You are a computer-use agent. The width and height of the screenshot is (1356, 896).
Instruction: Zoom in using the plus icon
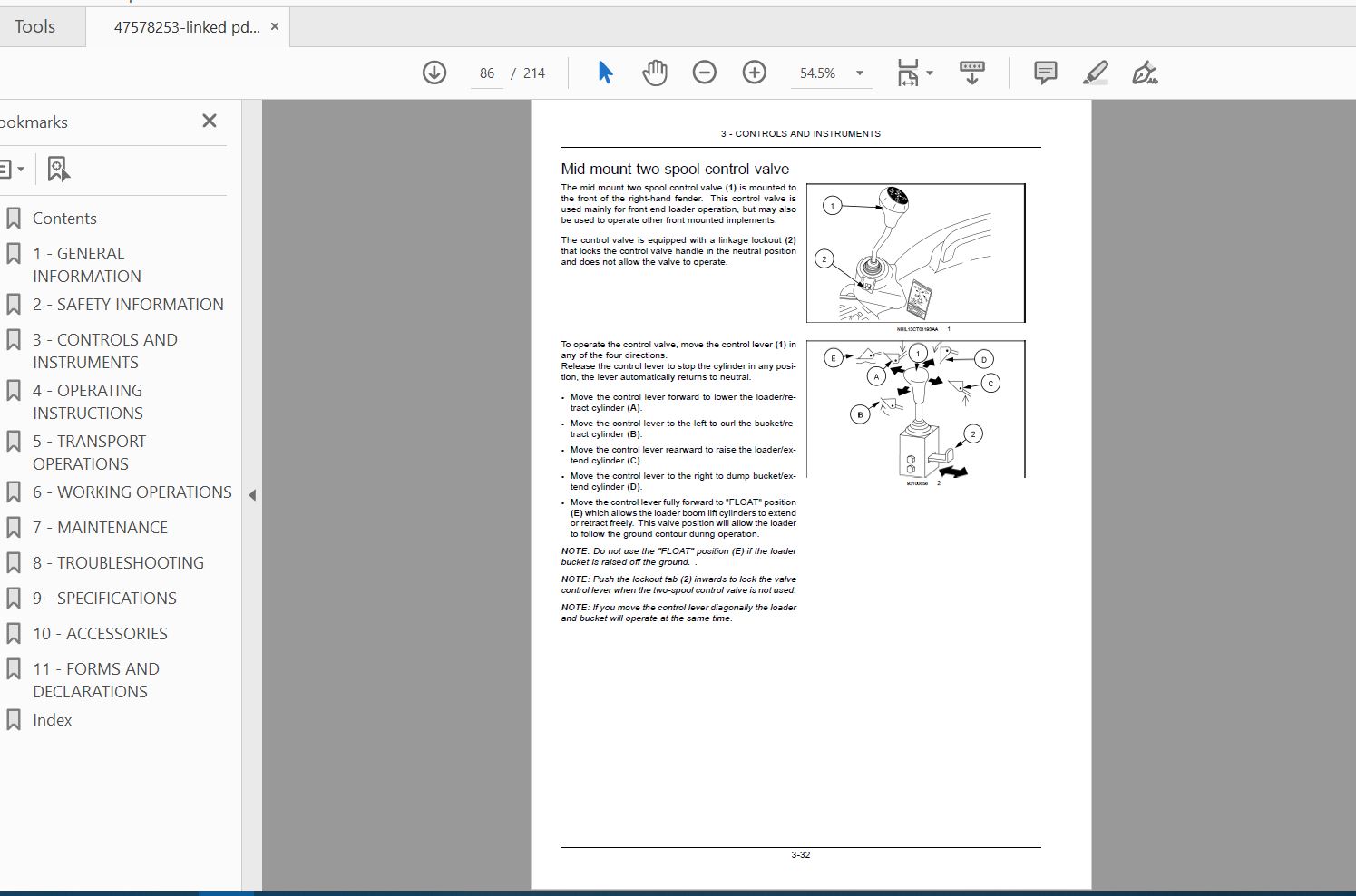click(x=754, y=73)
